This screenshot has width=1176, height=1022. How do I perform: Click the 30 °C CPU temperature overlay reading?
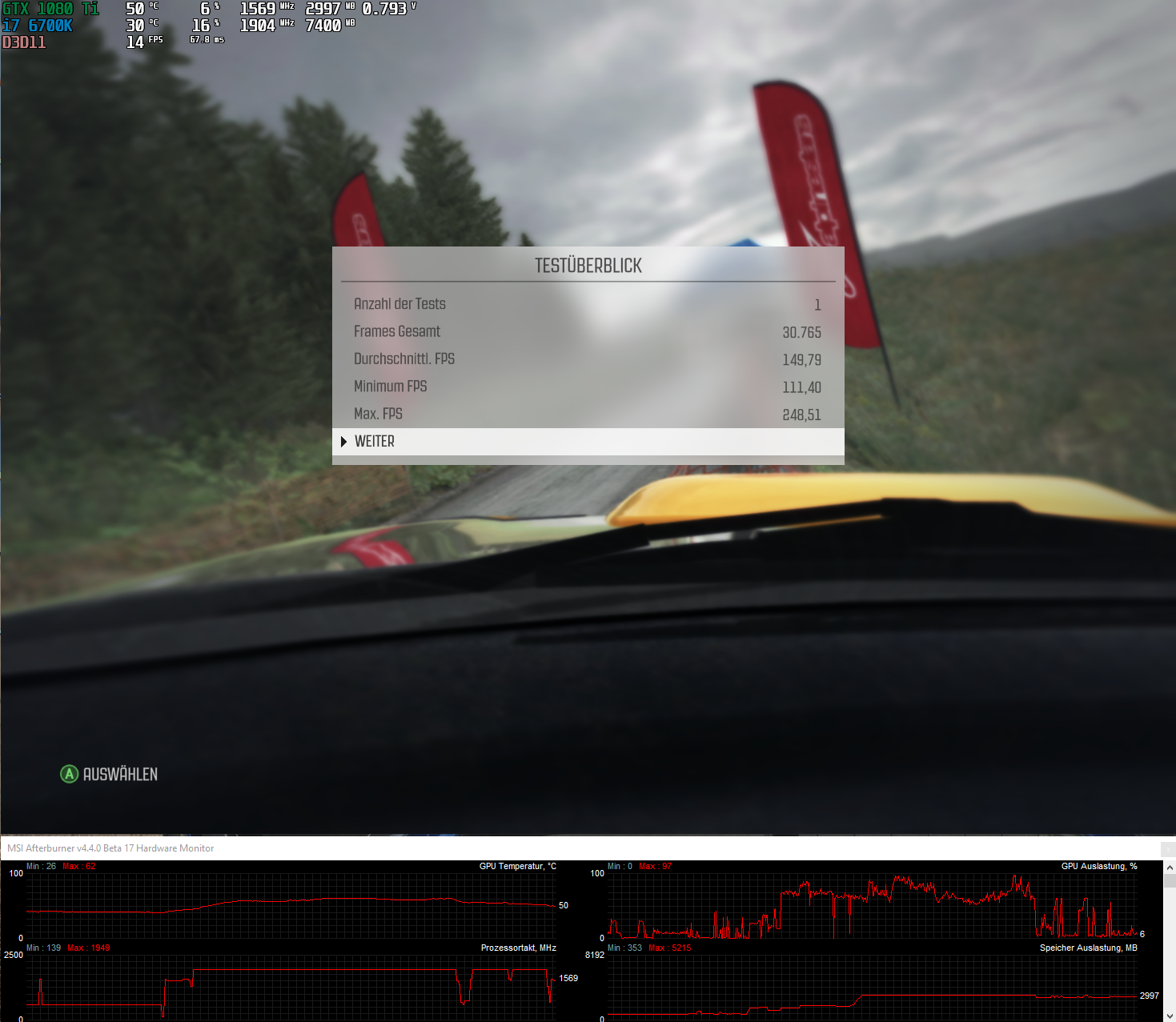tap(142, 26)
